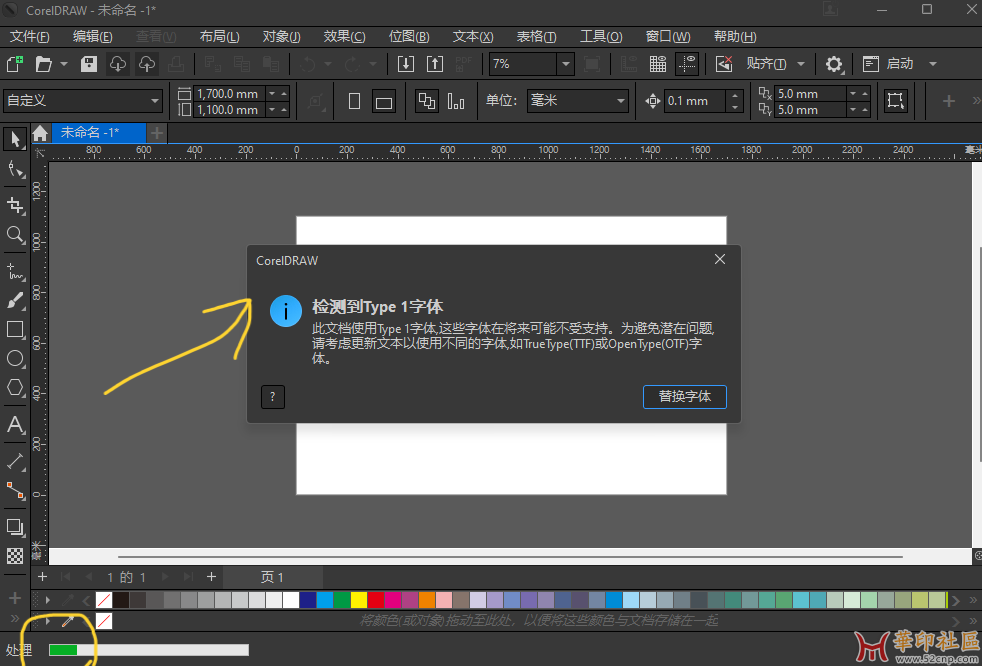Viewport: 982px width, 666px height.
Task: Click the 替换字体 button
Action: 685,397
